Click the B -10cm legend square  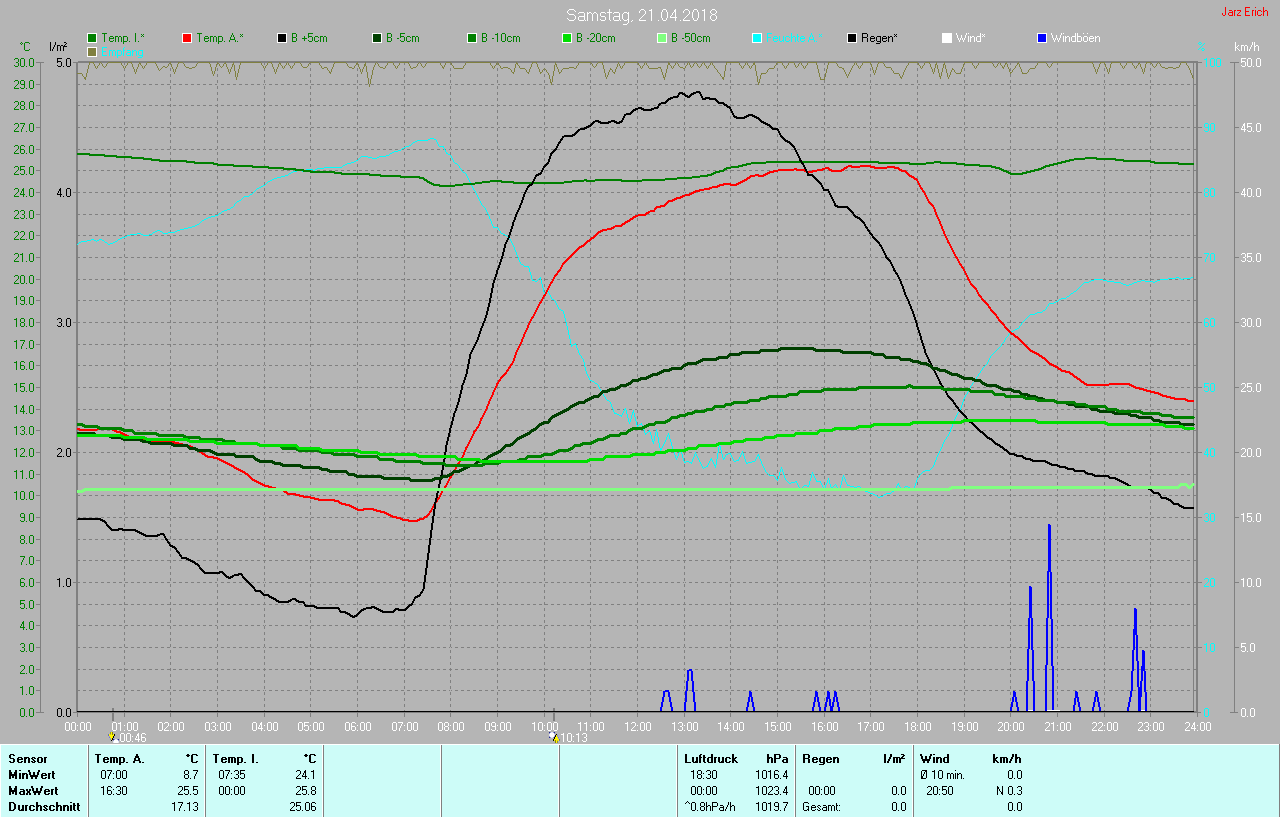(x=473, y=38)
